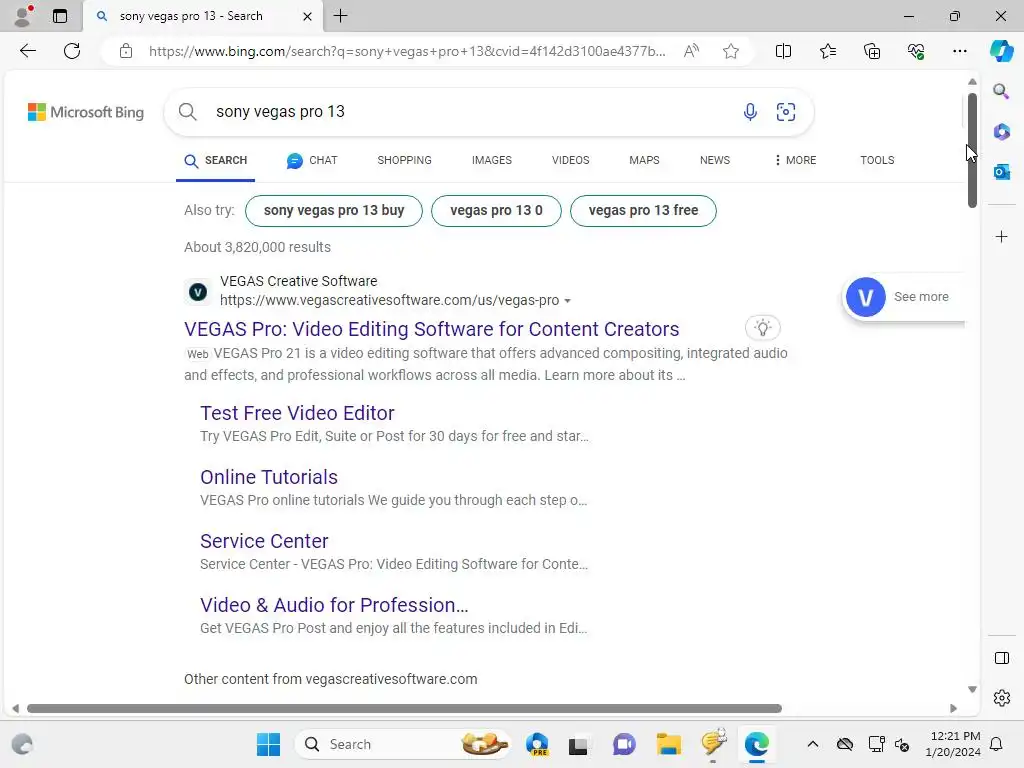Try suggestion sony vegas pro 13 buy
This screenshot has height=768, width=1024.
pos(334,210)
